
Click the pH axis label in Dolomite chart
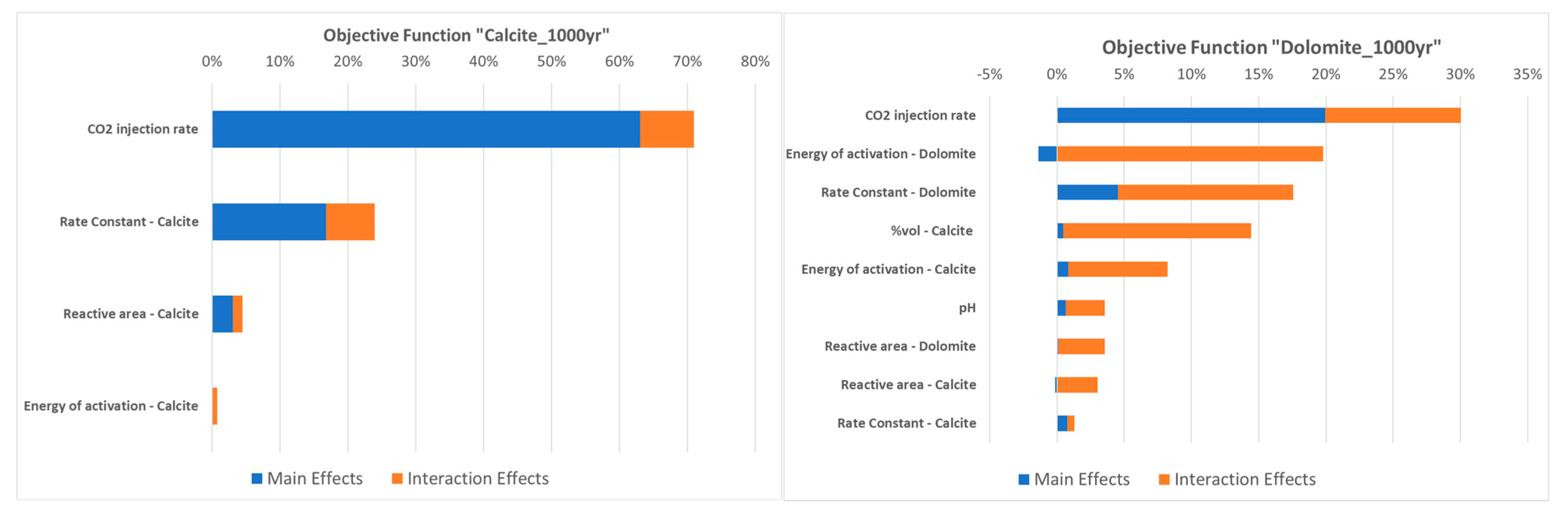click(x=967, y=308)
